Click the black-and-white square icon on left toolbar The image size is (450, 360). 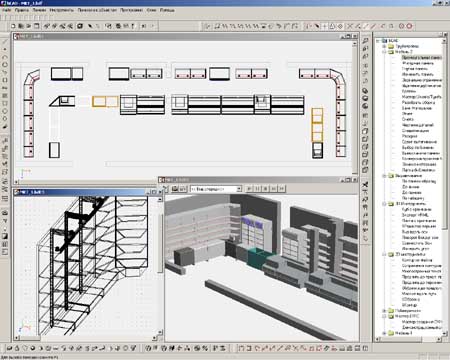[x=5, y=236]
